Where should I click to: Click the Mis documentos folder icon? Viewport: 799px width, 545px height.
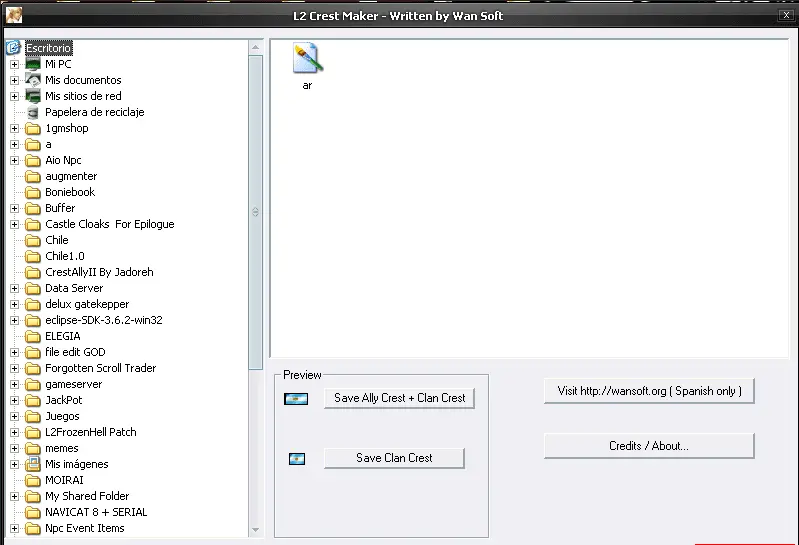(x=33, y=80)
